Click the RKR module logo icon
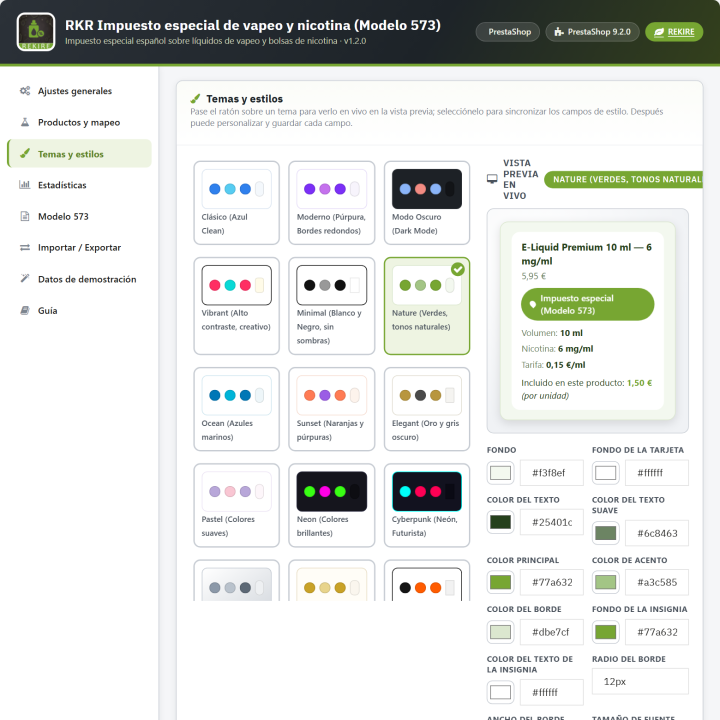 (36, 32)
